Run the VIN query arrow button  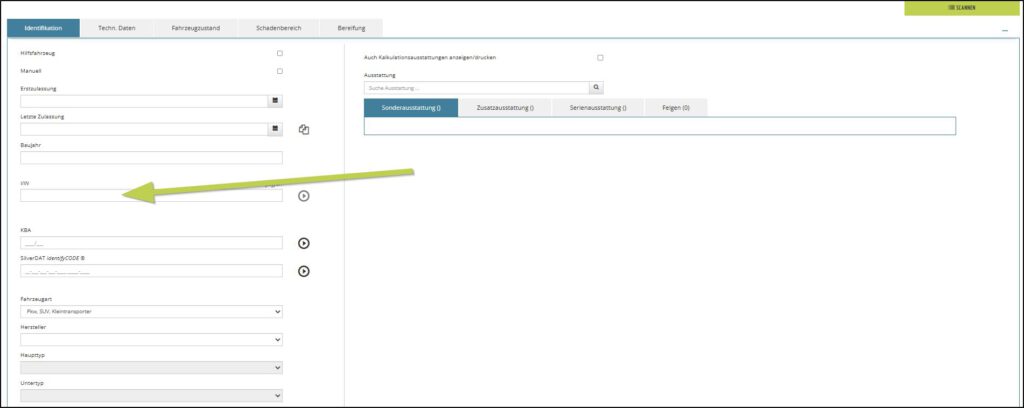pos(304,195)
